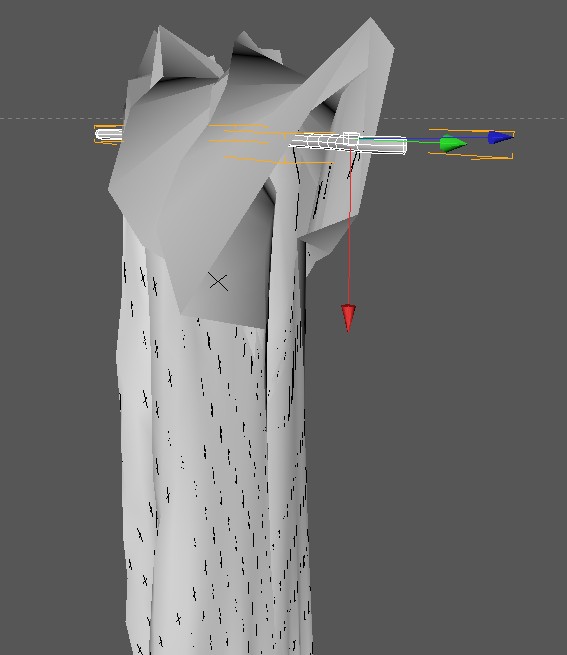567x655 pixels.
Task: Click the black X marker on the mesh
Action: 218,282
